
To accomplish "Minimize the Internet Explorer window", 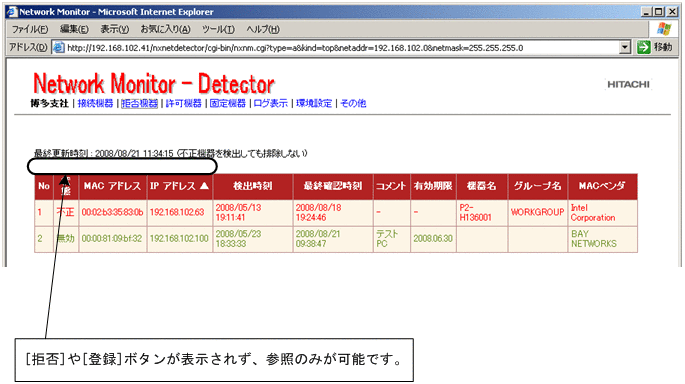I will 647,12.
